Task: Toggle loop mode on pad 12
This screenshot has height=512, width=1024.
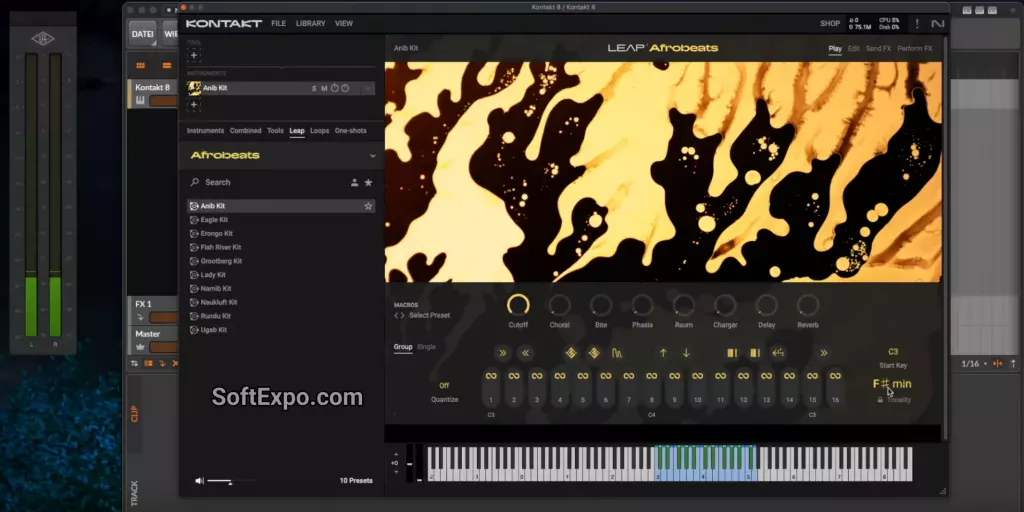Action: (x=743, y=376)
